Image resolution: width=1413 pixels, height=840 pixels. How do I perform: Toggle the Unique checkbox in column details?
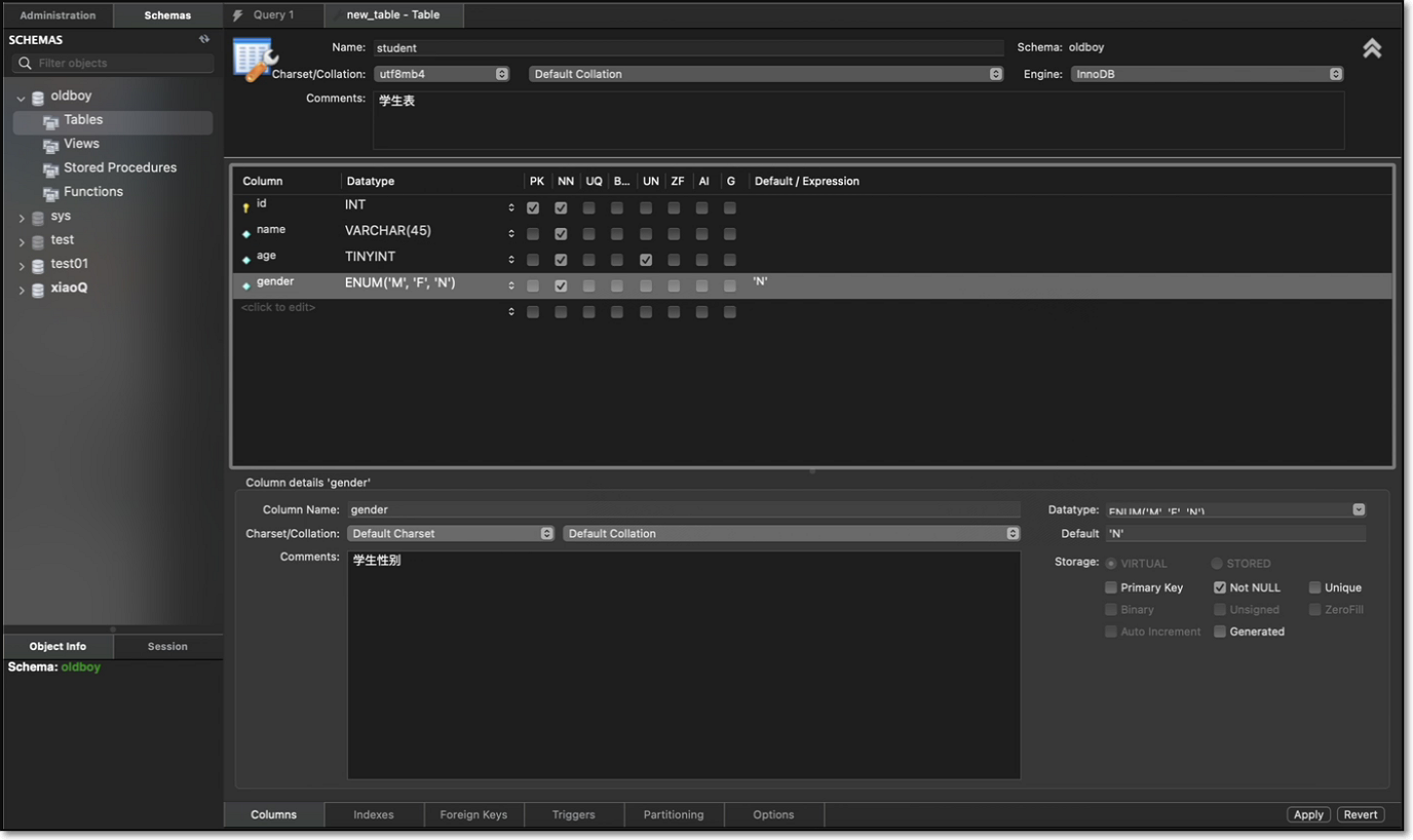(x=1315, y=588)
